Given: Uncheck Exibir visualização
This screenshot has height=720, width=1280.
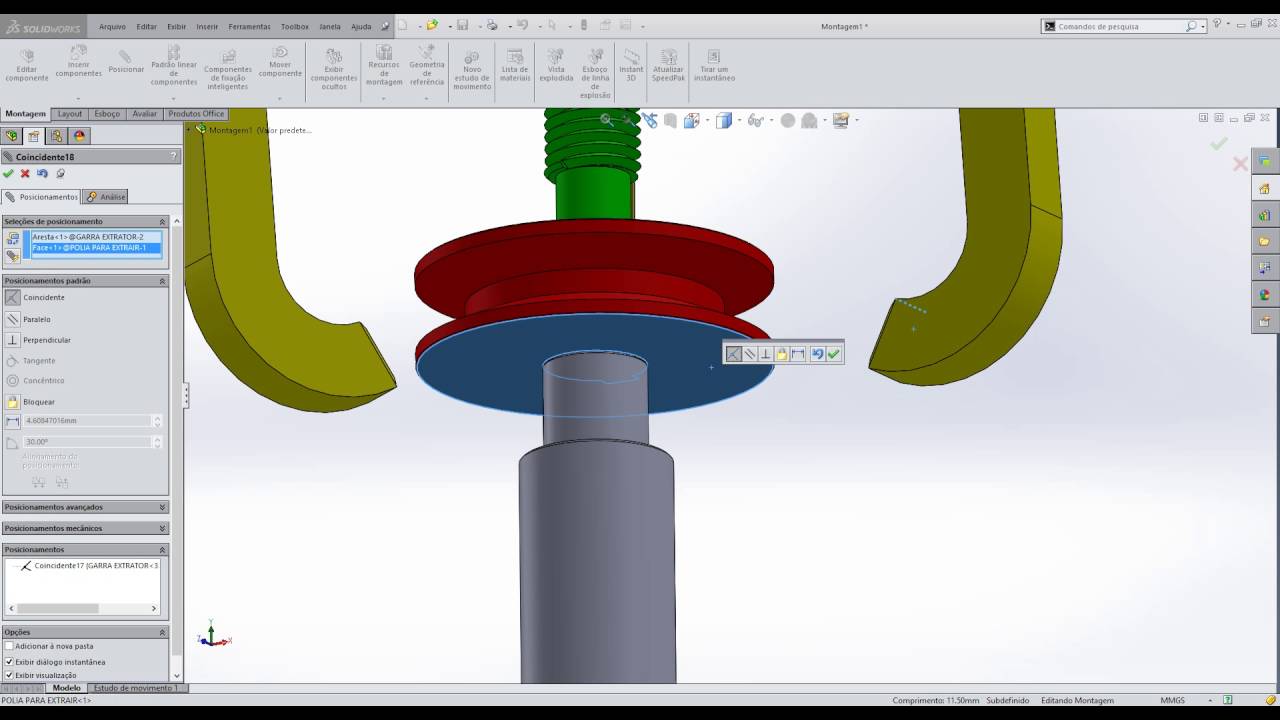Looking at the screenshot, I should pos(10,675).
